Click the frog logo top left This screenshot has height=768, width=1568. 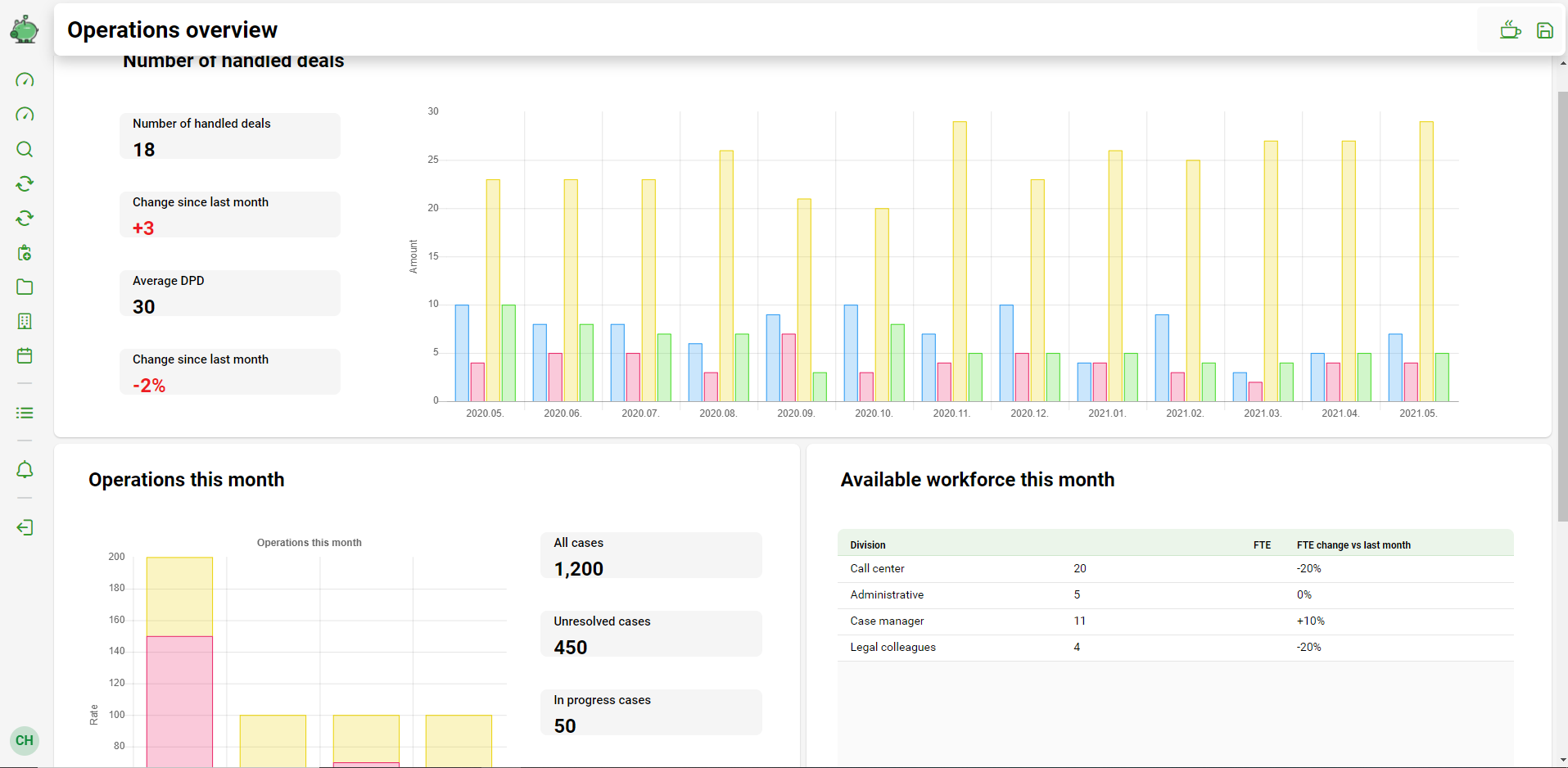[x=24, y=29]
